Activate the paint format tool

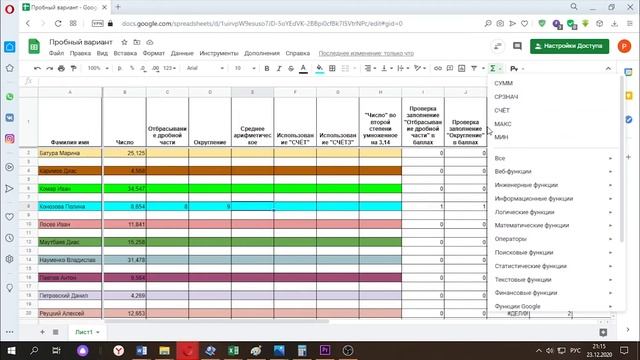click(73, 68)
